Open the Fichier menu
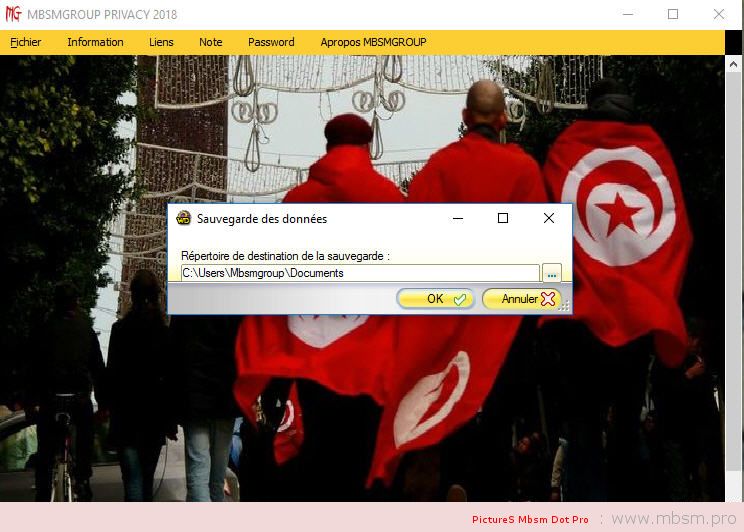744x532 pixels. click(x=25, y=42)
